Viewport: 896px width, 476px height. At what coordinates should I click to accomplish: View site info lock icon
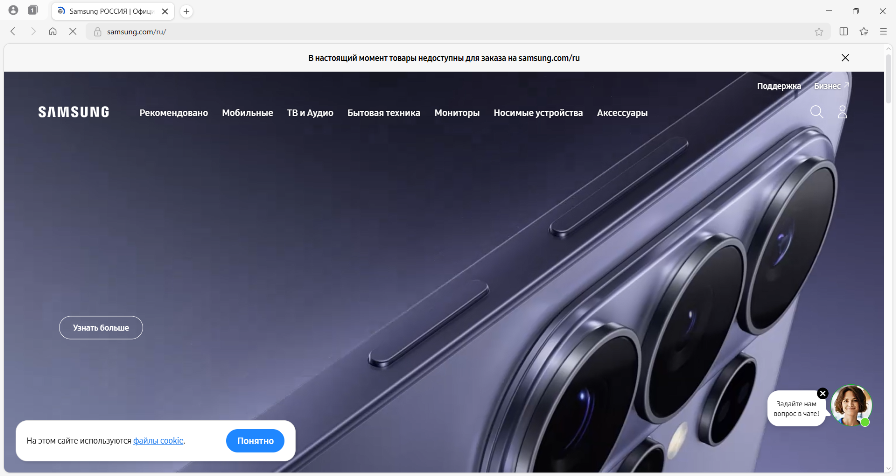[98, 32]
